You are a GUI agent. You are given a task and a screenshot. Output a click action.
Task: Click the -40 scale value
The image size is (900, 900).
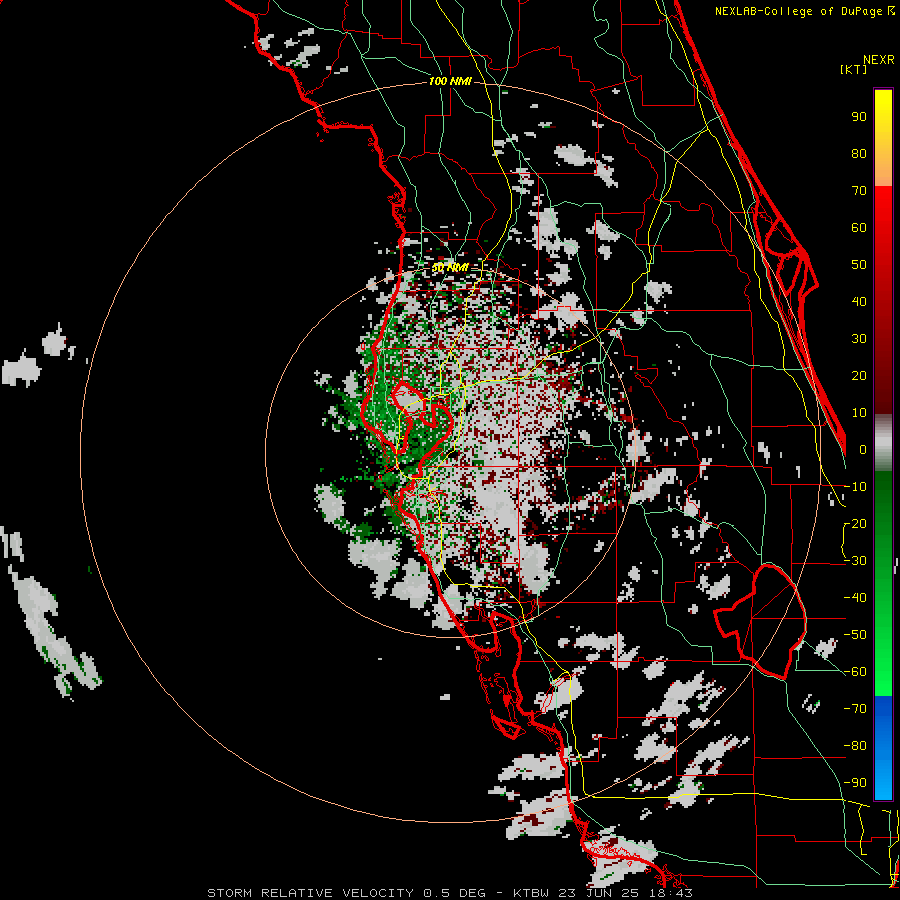[855, 598]
